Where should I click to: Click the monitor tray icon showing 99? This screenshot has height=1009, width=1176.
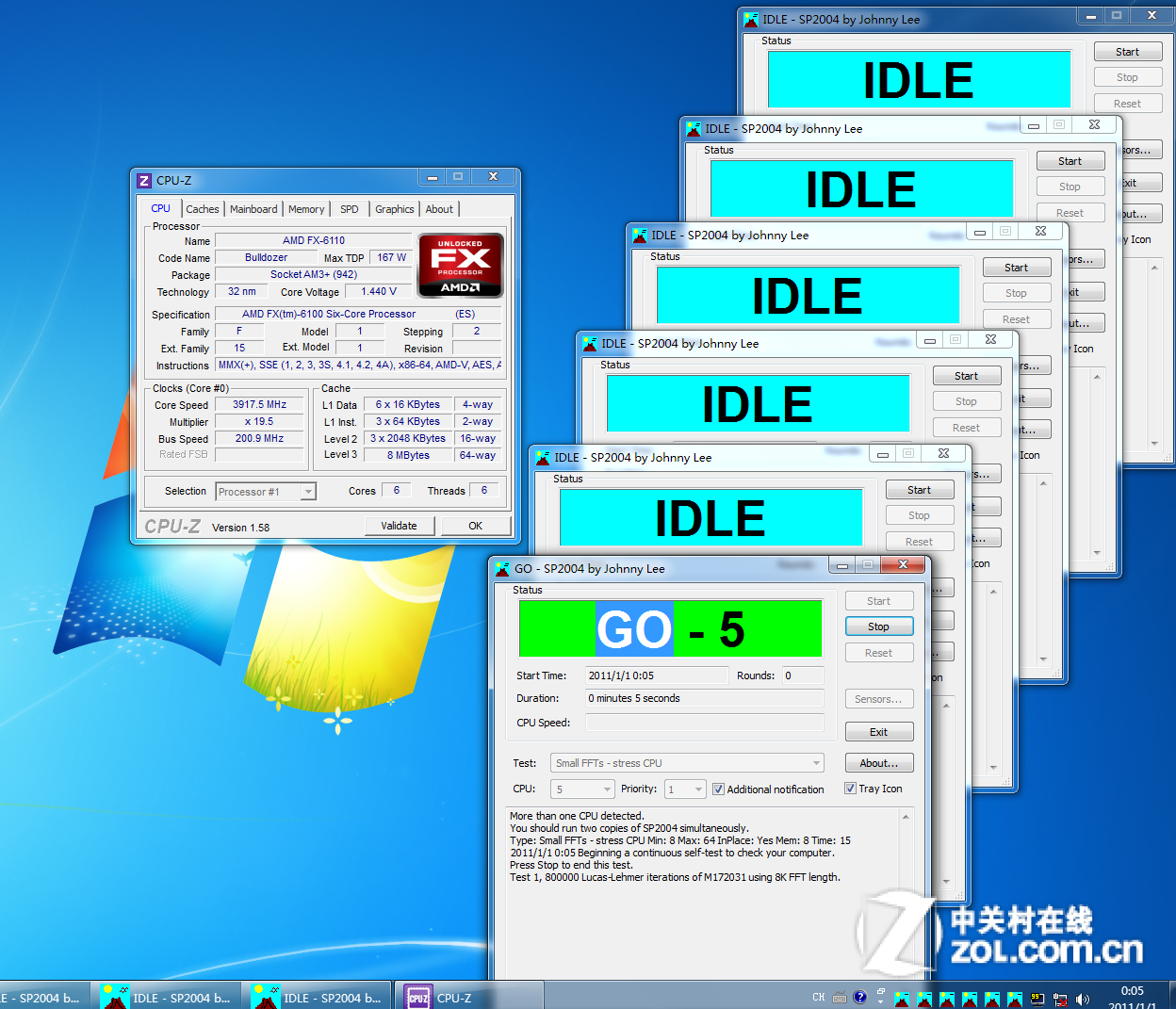pos(1037,999)
